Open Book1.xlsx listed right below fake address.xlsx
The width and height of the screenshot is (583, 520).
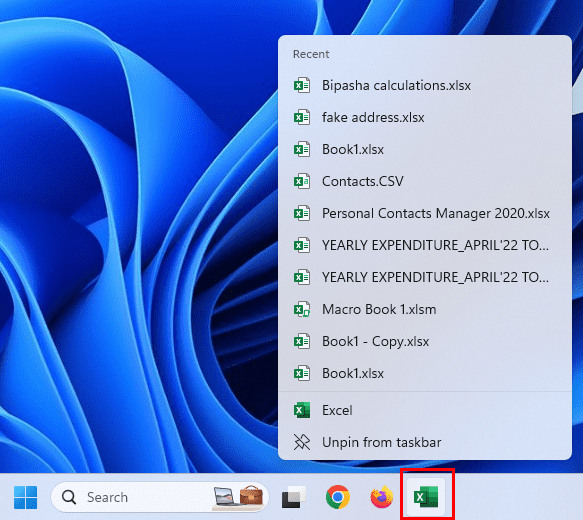(425, 149)
